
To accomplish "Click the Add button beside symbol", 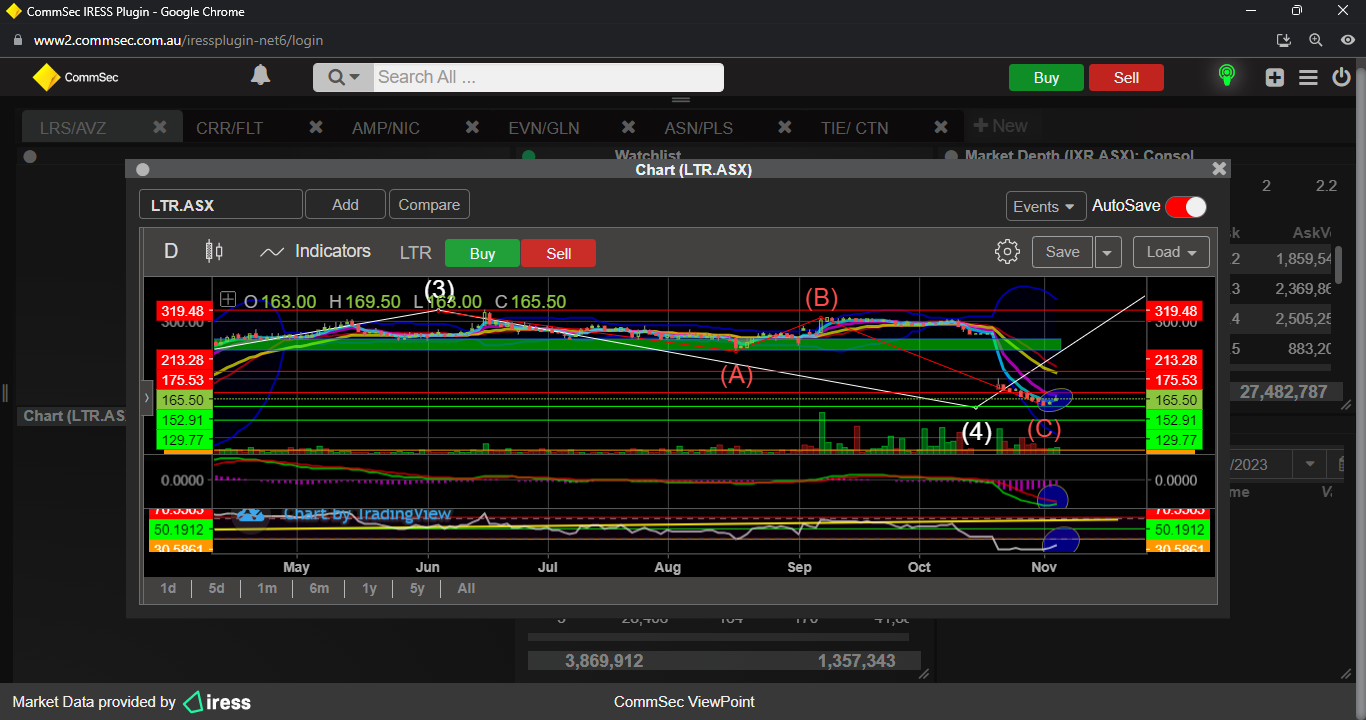I will (345, 204).
